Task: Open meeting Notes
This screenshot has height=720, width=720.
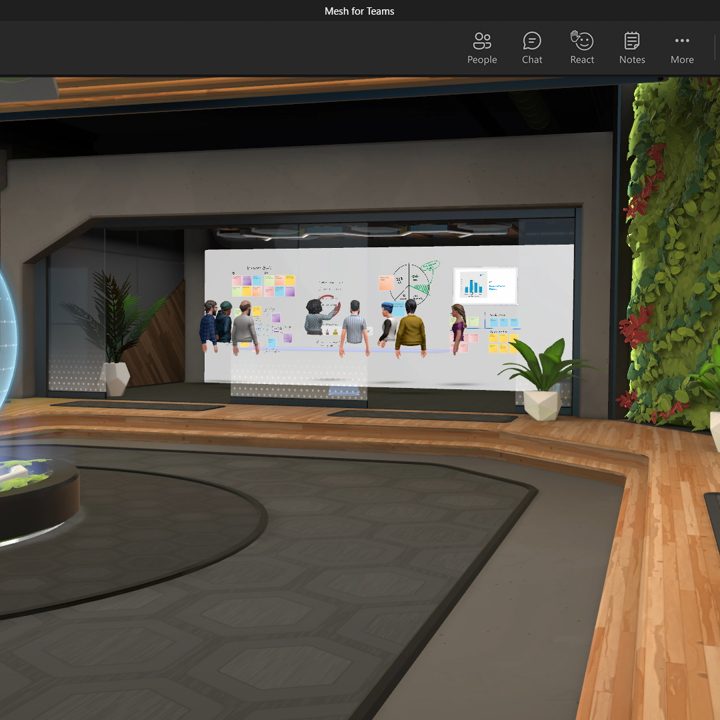Action: click(x=632, y=47)
